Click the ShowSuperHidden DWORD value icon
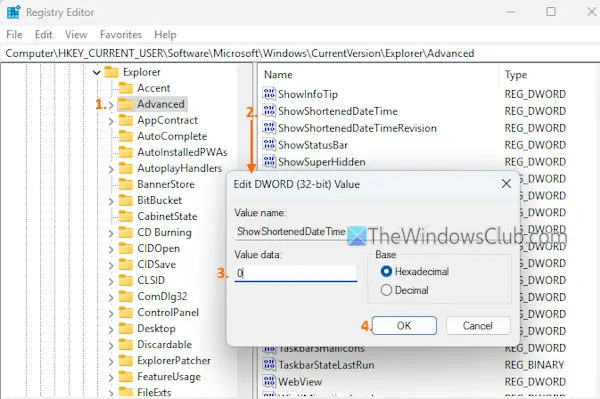This screenshot has height=399, width=600. pos(269,161)
